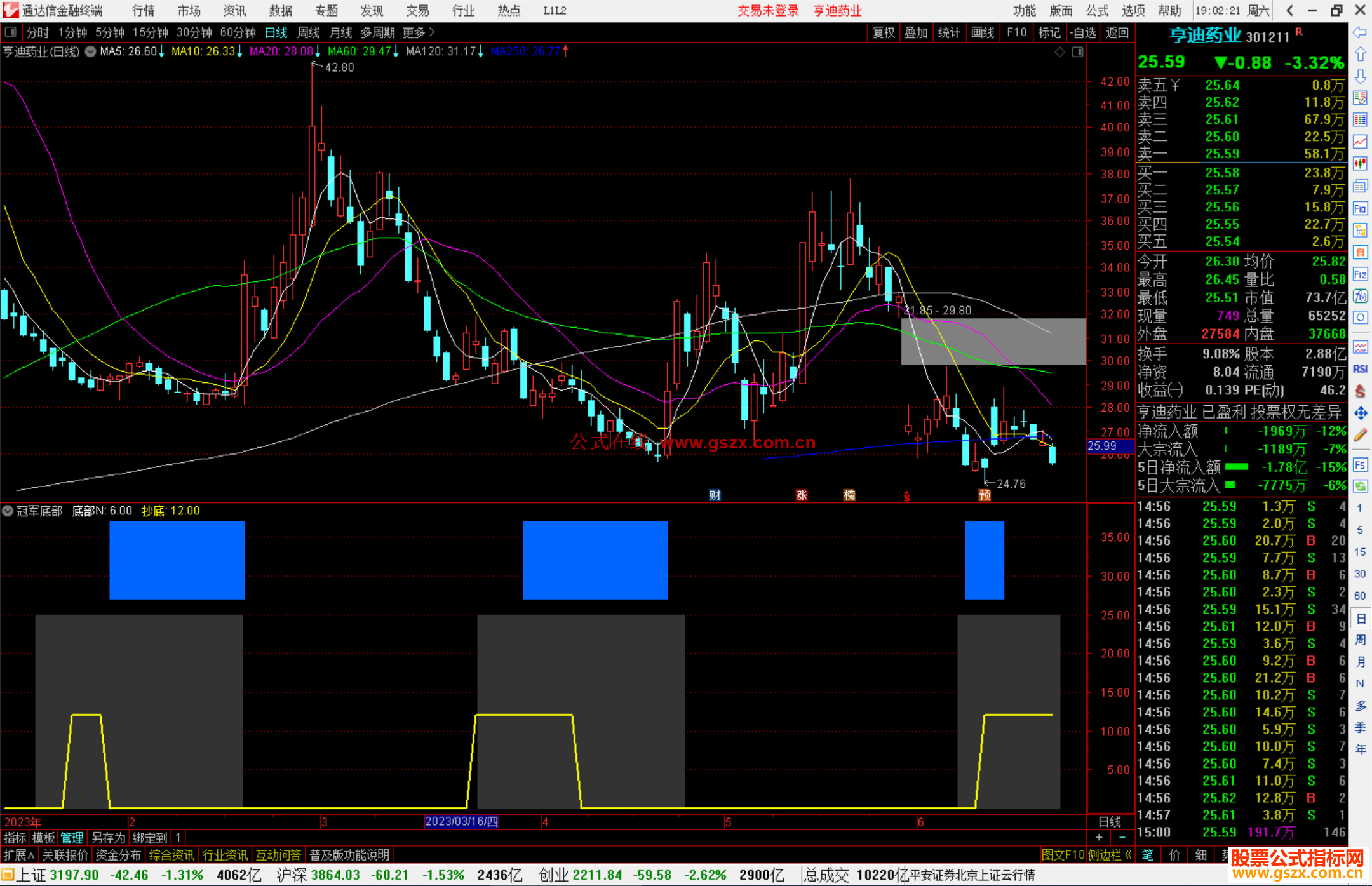Click the 2023/03/16 date marker on timeline
Viewport: 1372px width, 886px height.
(461, 821)
